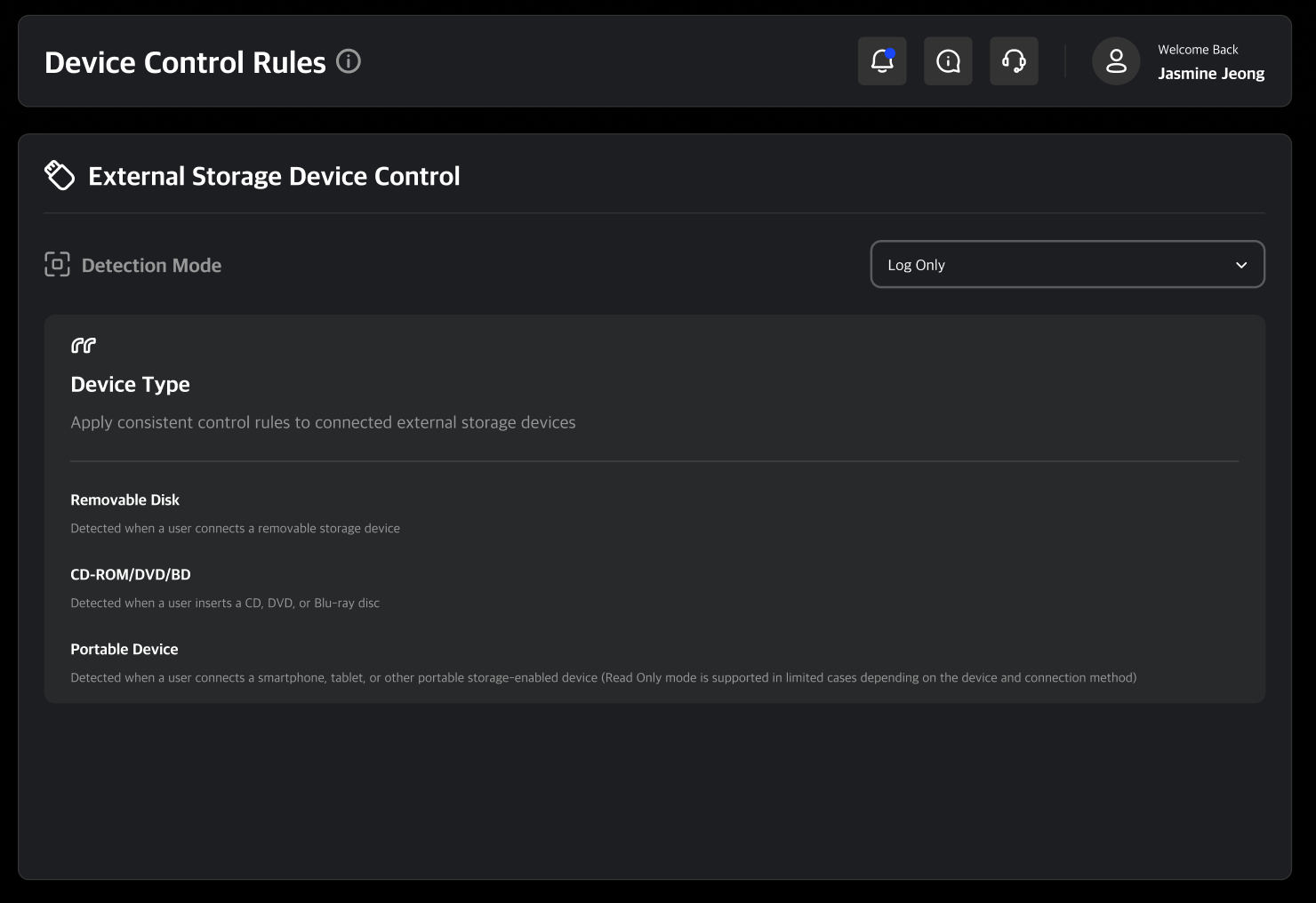
Task: Click the user profile avatar icon
Action: coord(1115,60)
